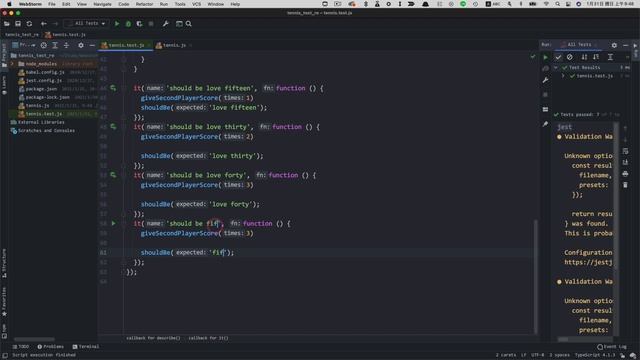Click pin tab icon in Run panel sidebar

point(545,124)
